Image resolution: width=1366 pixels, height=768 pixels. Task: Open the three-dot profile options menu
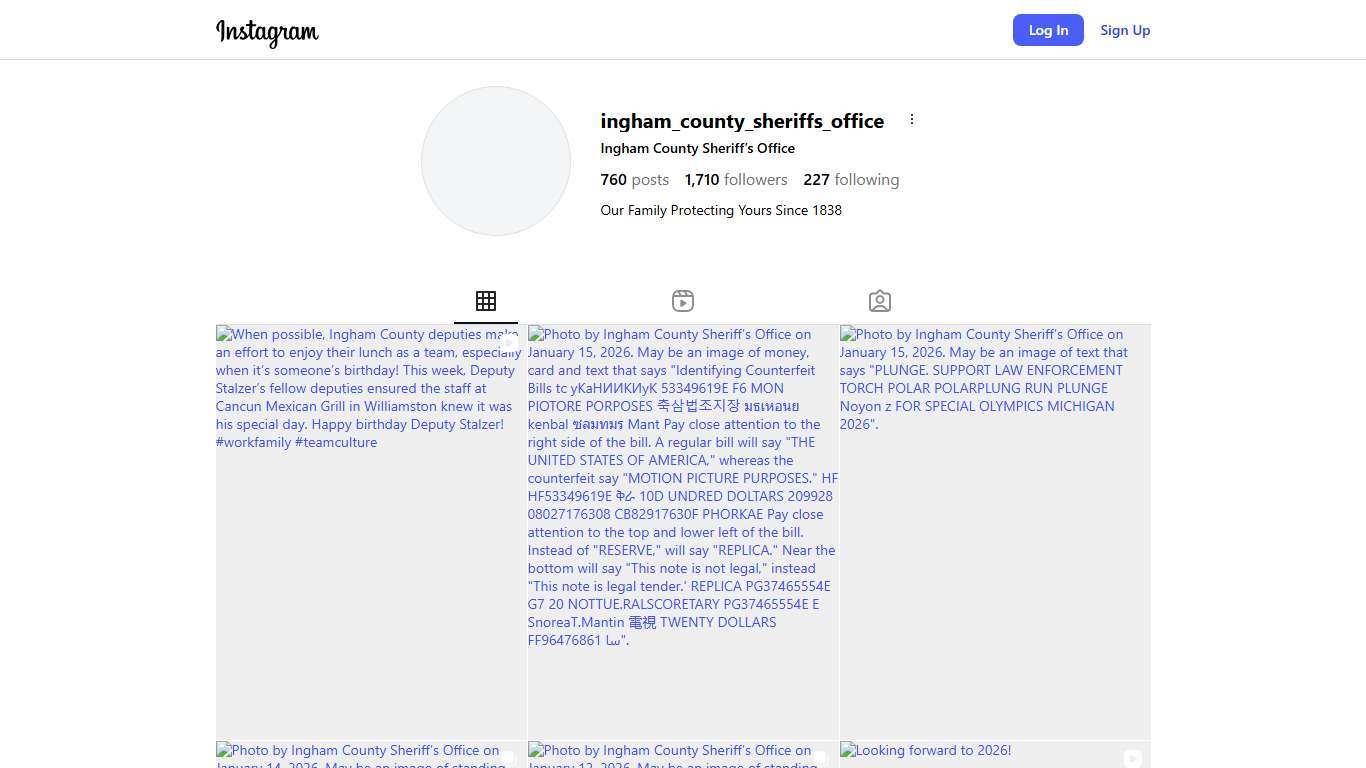(x=911, y=120)
